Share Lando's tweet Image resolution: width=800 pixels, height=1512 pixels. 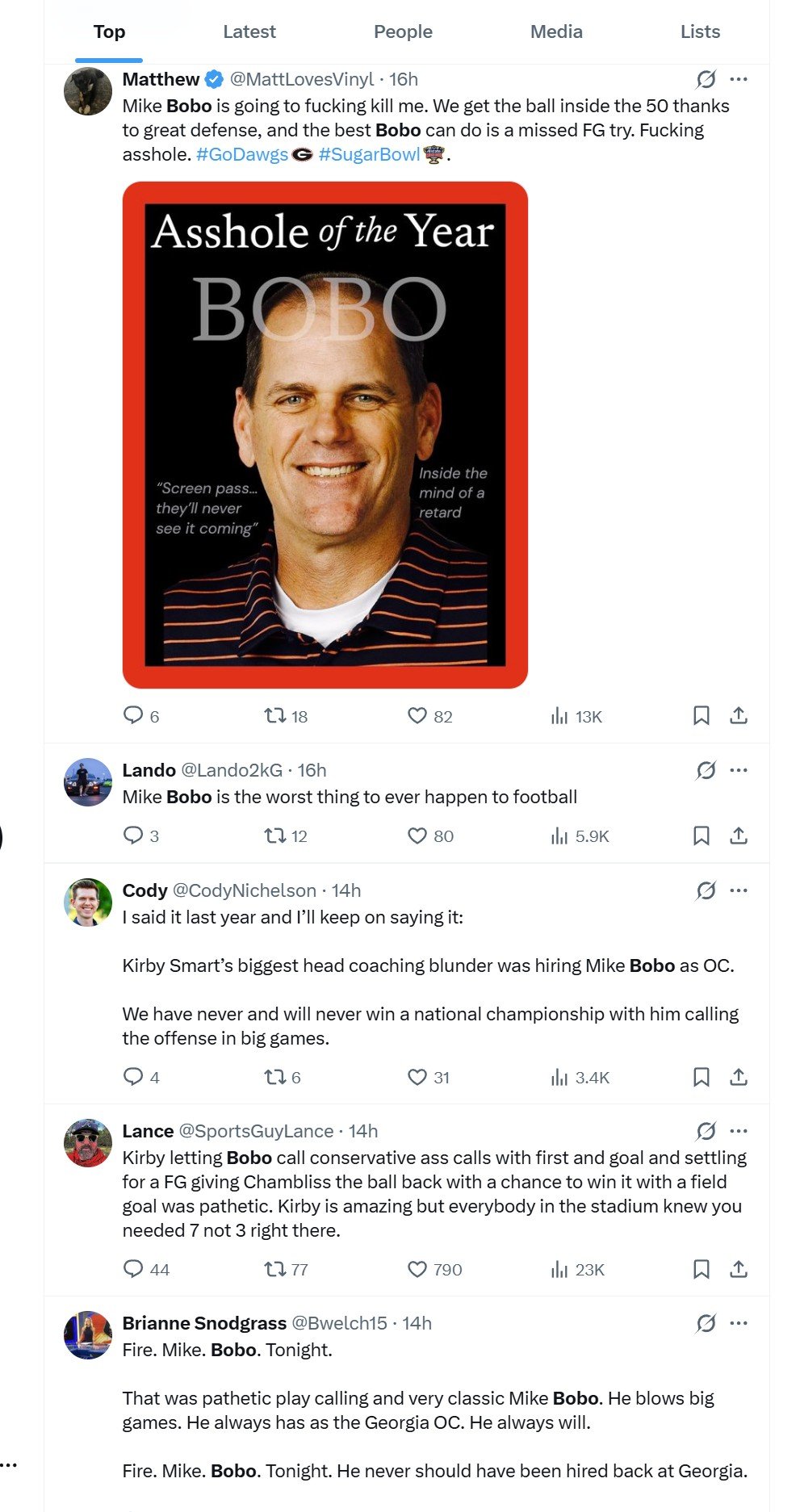coord(738,836)
